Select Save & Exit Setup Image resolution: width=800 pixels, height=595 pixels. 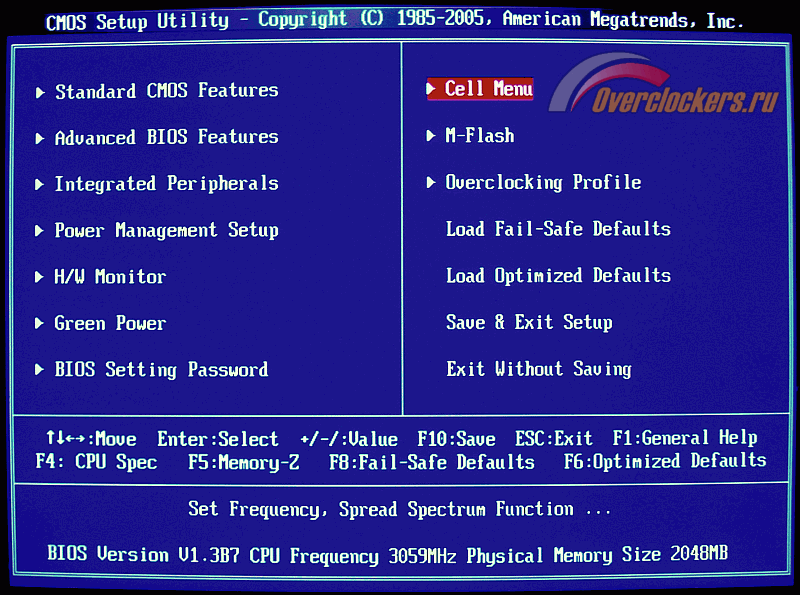529,322
